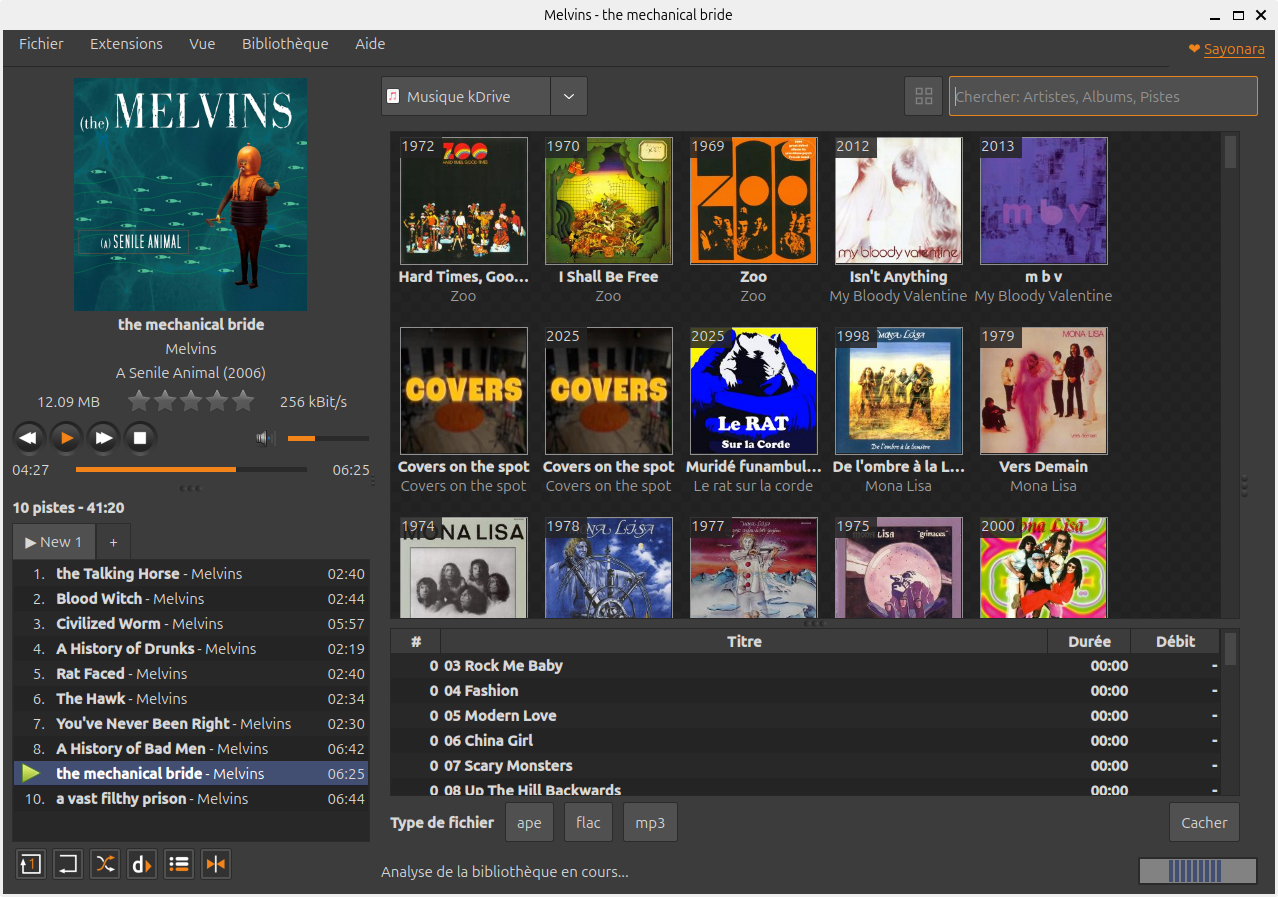Screen dimensions: 1278x897
Task: Switch to the New 1 playlist tab
Action: coord(54,542)
